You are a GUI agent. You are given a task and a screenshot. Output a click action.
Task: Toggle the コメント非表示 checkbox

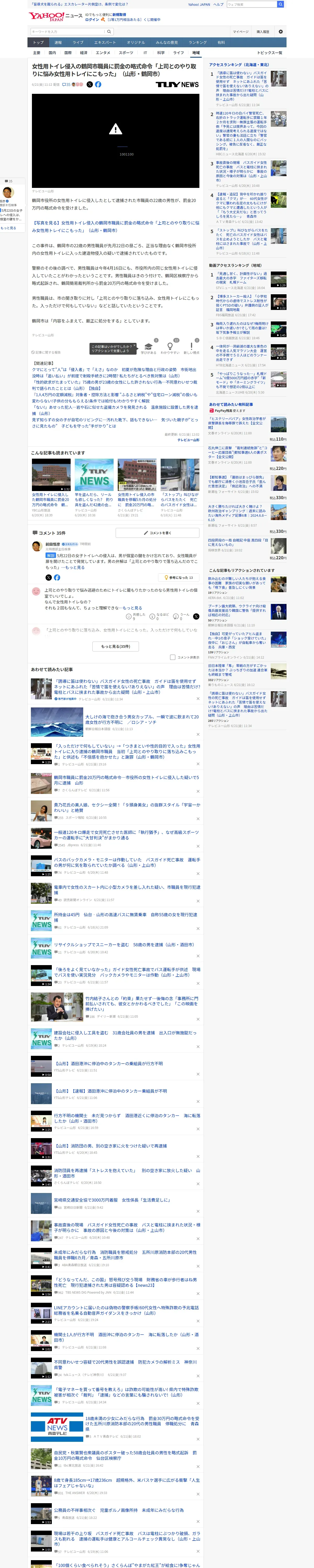172,658
